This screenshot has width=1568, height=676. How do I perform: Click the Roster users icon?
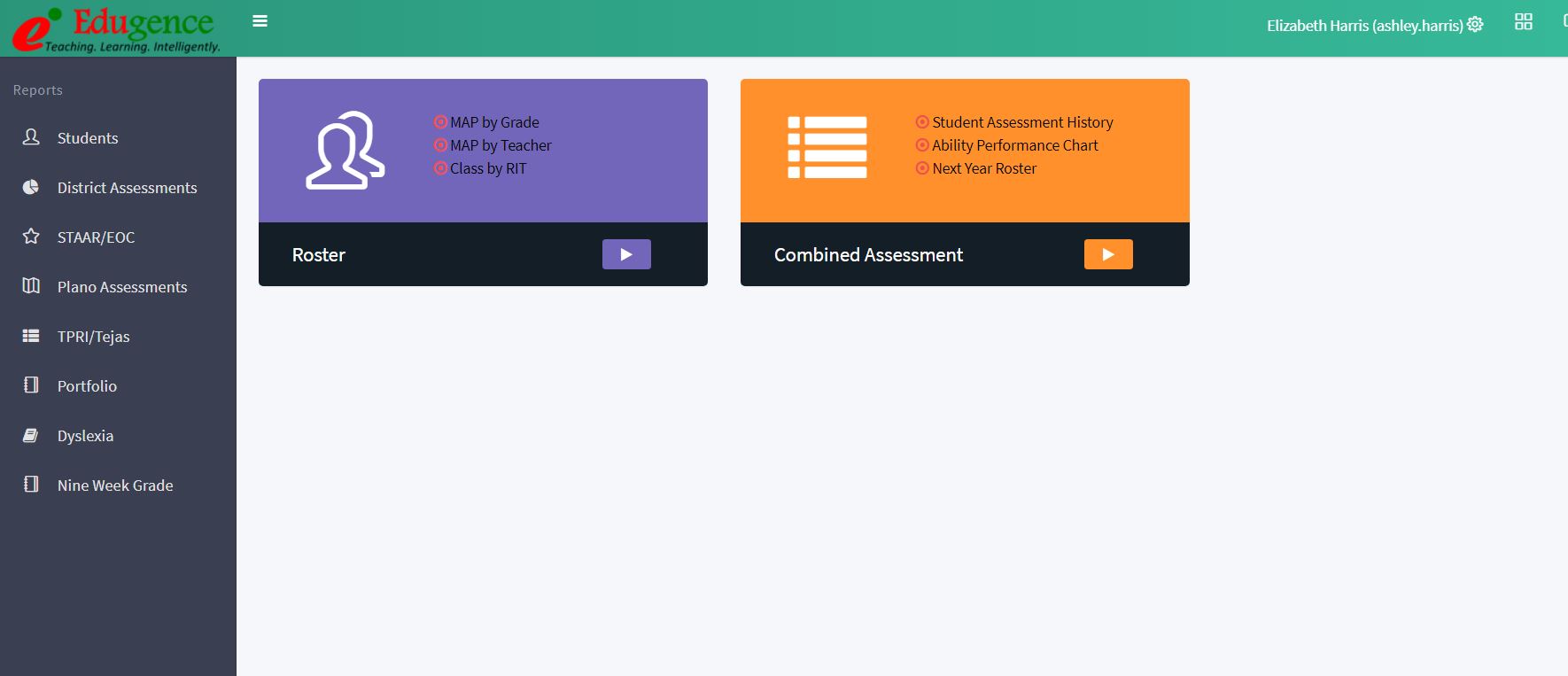pos(345,150)
